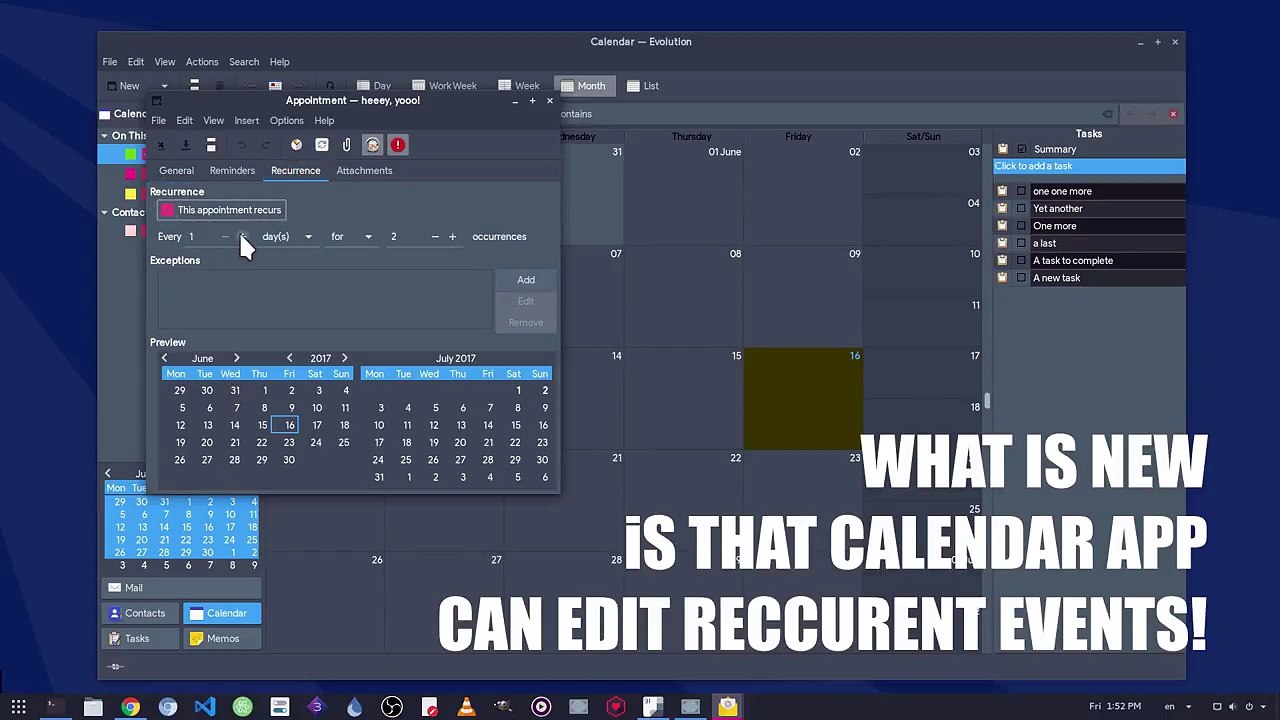Click the paperclip attachment icon
Image resolution: width=1280 pixels, height=720 pixels.
tap(346, 145)
